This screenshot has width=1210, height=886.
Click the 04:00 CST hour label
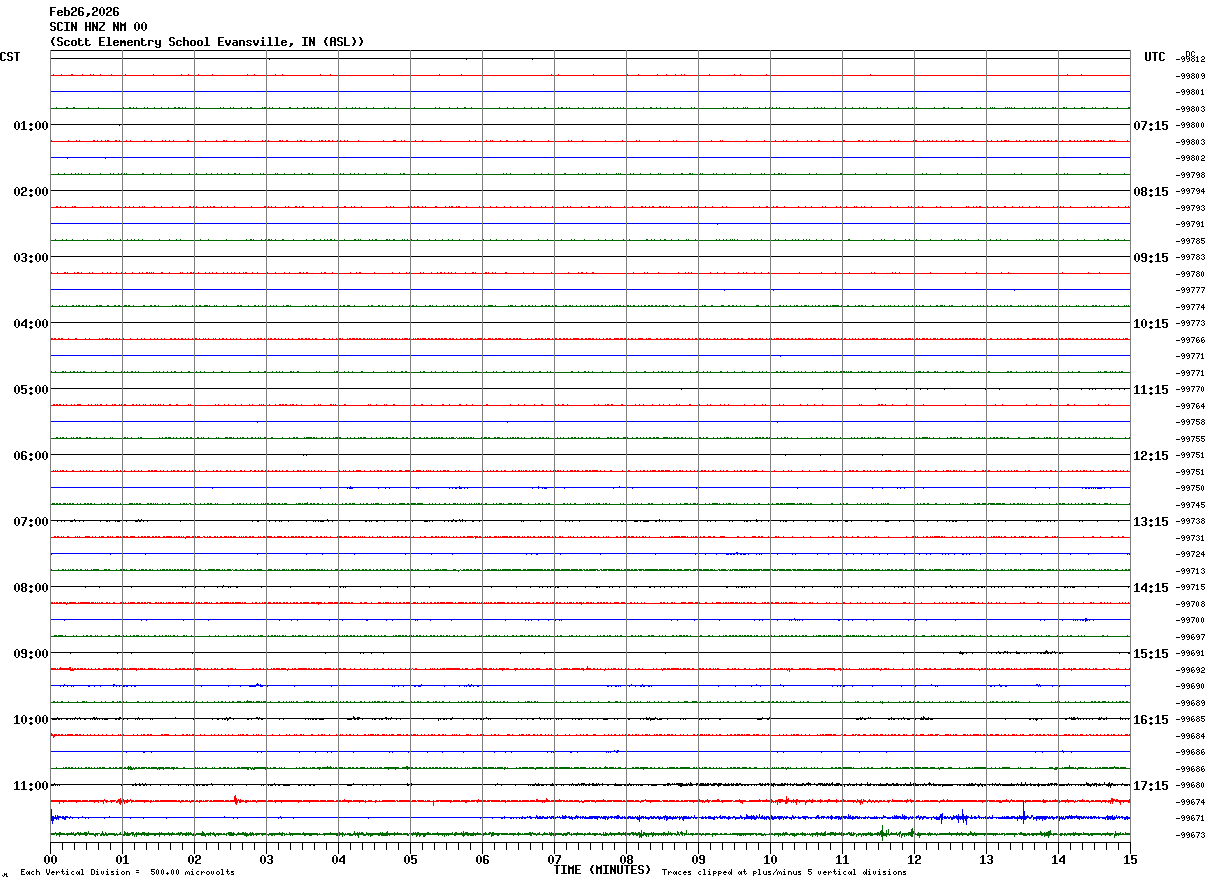pos(31,324)
